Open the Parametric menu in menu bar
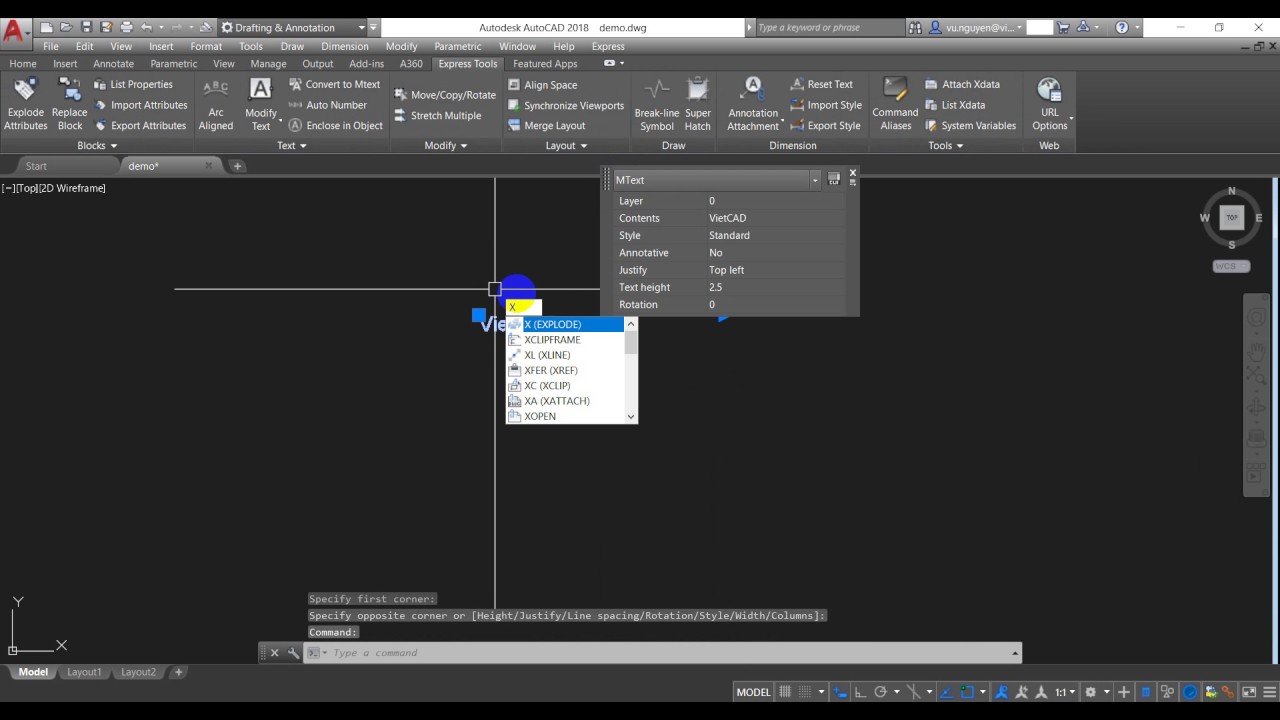 point(458,46)
